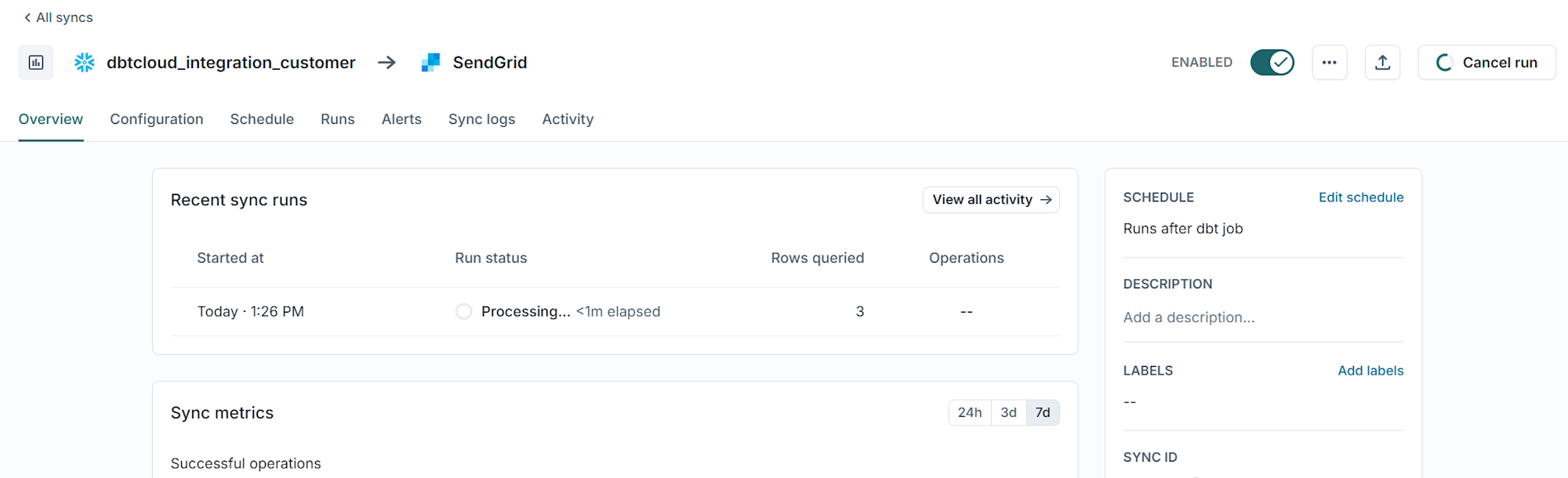Cancel the current sync run
The image size is (1568, 478).
(1487, 63)
